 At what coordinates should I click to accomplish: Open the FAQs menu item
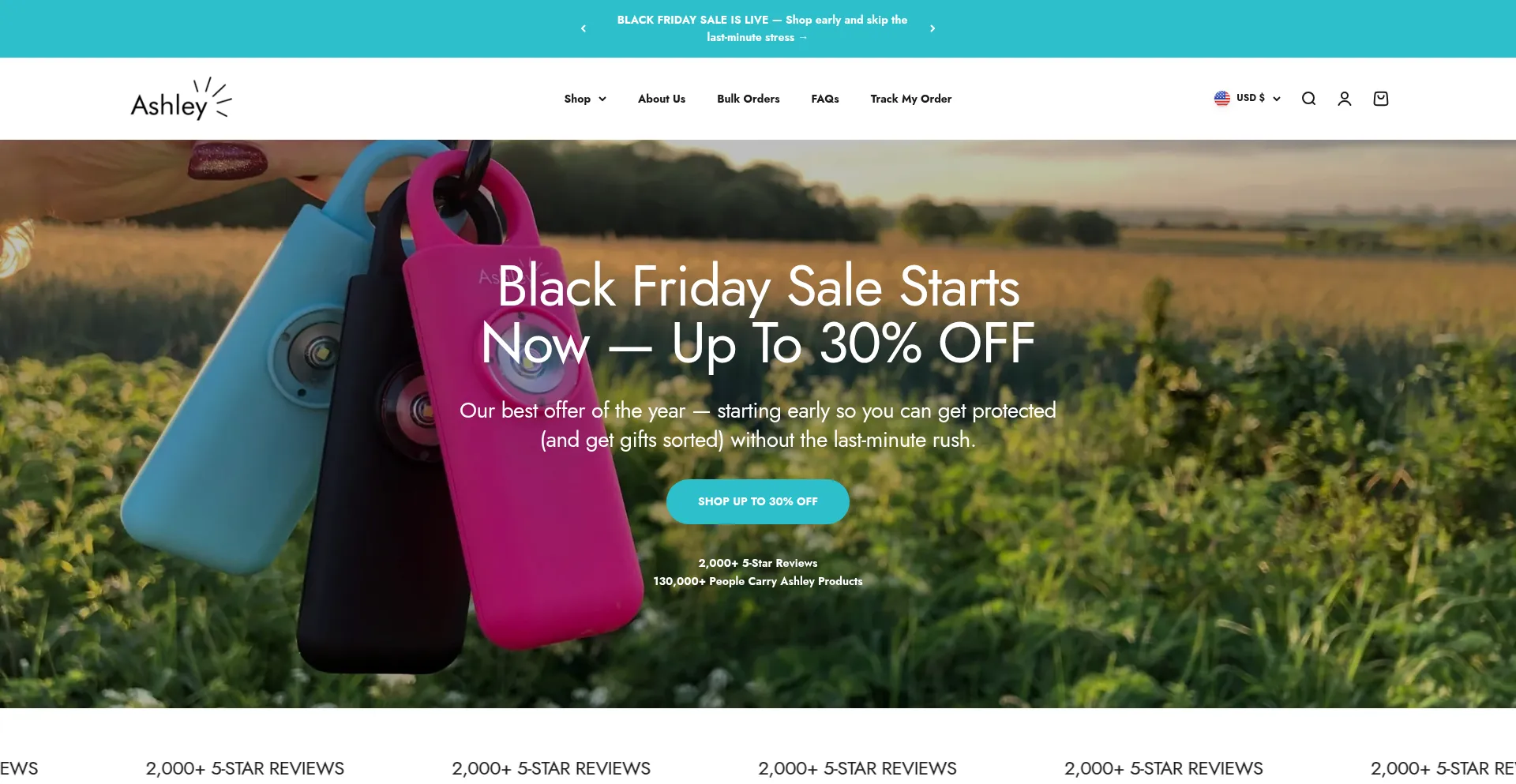[825, 99]
